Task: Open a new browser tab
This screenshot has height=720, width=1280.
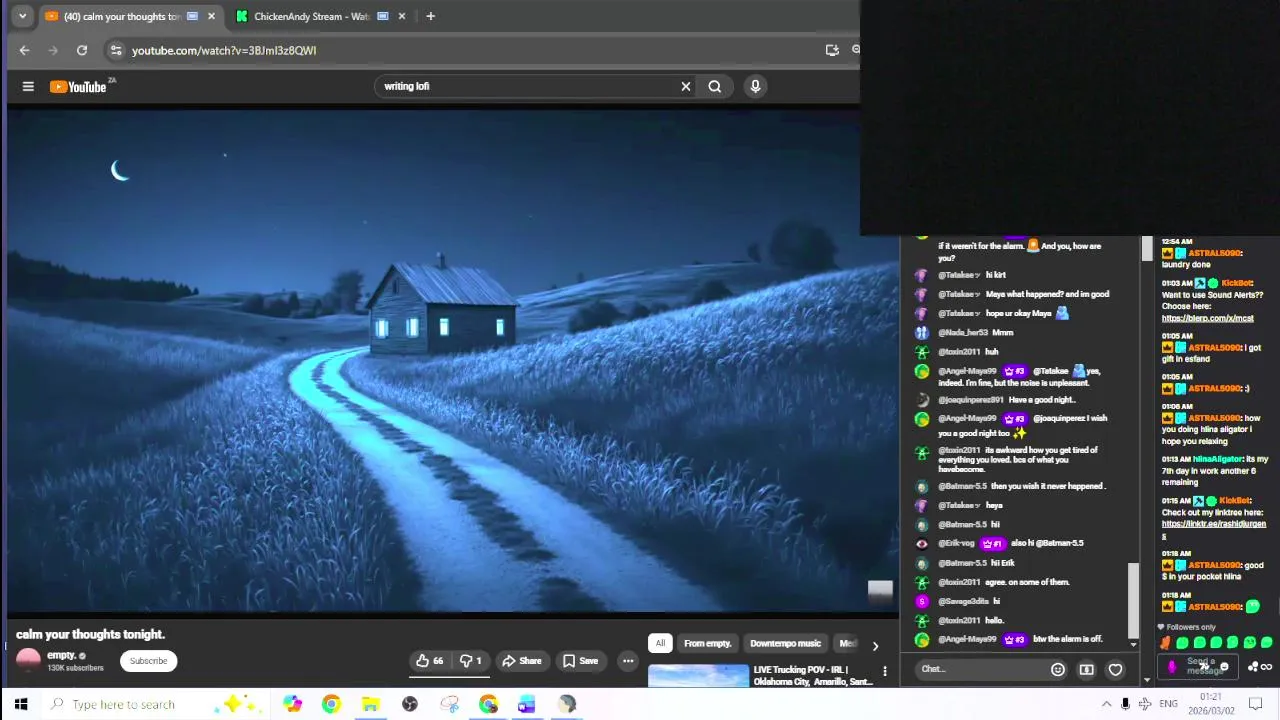Action: [430, 16]
